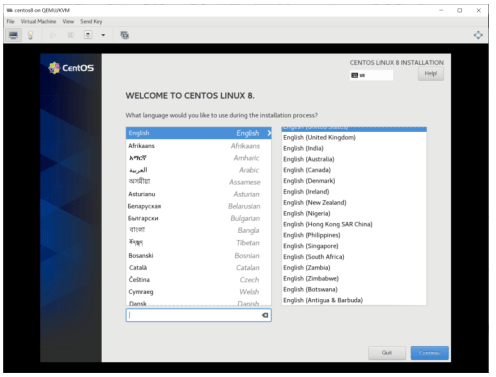This screenshot has height=377, width=496.
Task: Click the power on play icon
Action: click(x=53, y=35)
